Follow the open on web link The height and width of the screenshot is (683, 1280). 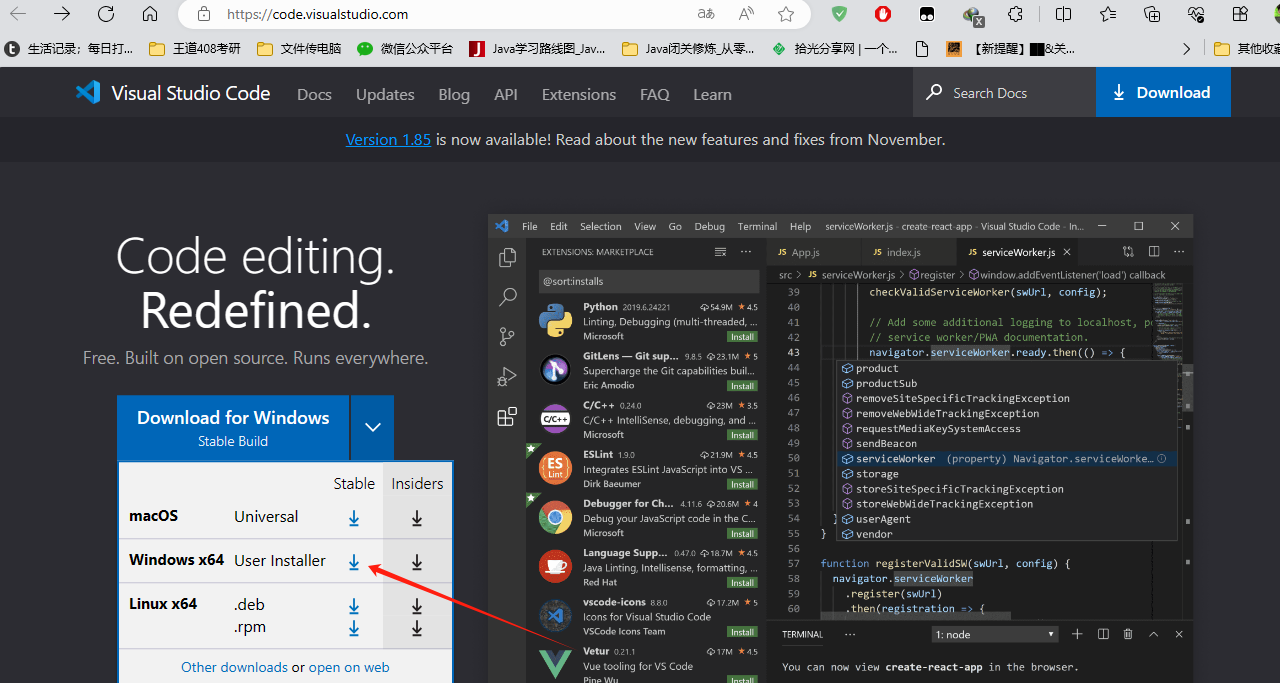(x=349, y=667)
